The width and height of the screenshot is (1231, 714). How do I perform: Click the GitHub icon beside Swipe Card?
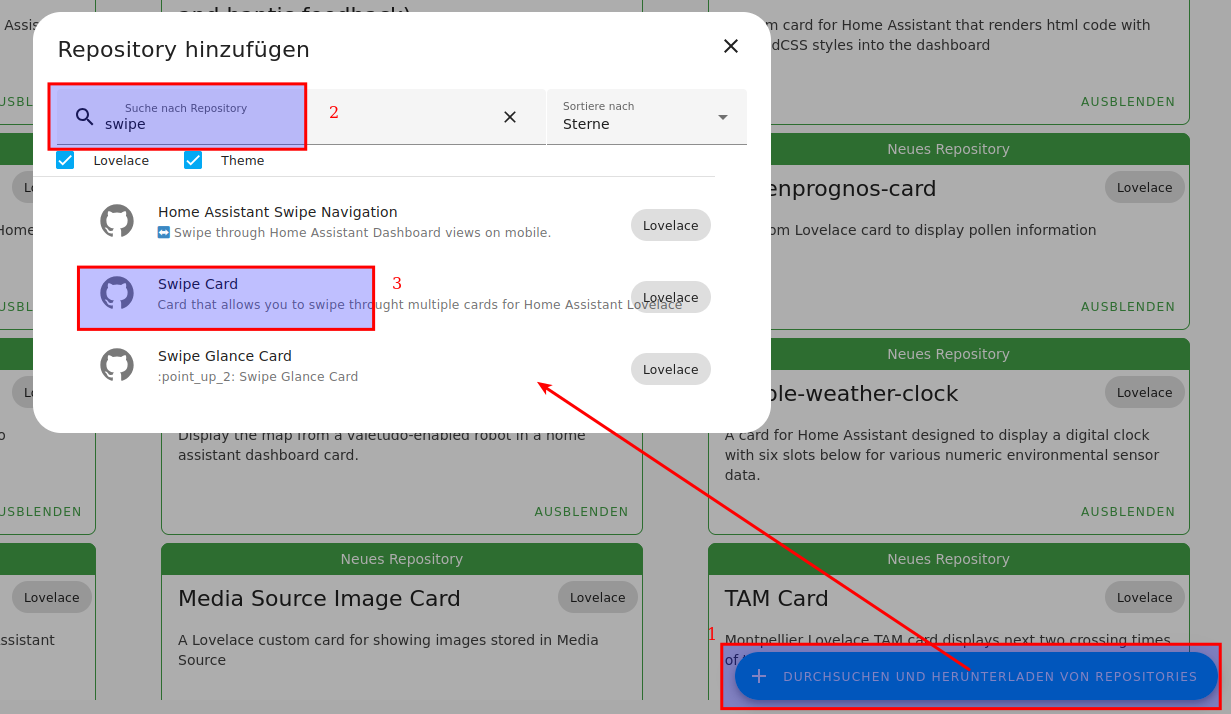pyautogui.click(x=117, y=293)
